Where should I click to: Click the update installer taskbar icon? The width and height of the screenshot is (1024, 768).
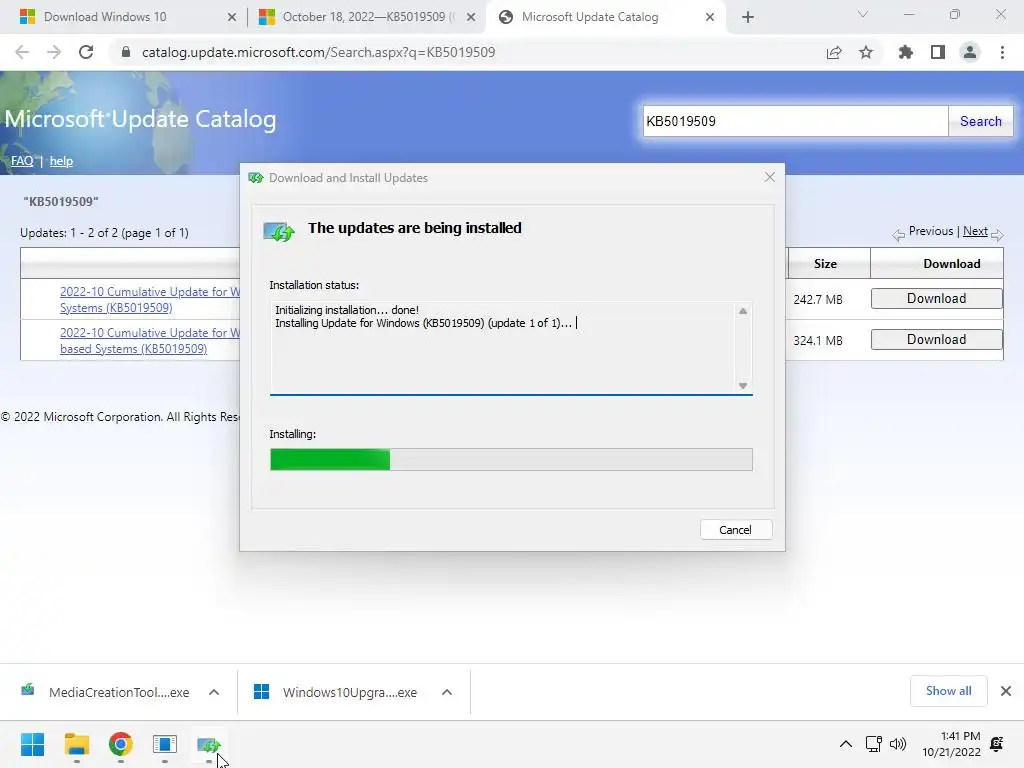click(x=209, y=744)
